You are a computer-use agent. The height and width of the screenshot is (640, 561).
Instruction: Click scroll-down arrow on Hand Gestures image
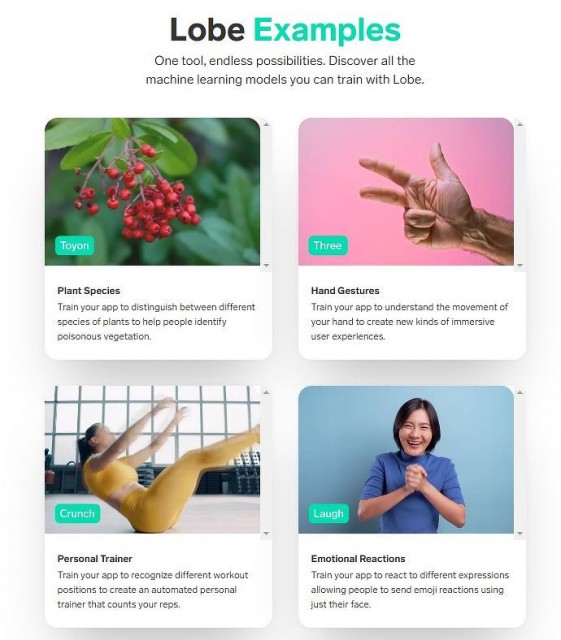point(520,266)
